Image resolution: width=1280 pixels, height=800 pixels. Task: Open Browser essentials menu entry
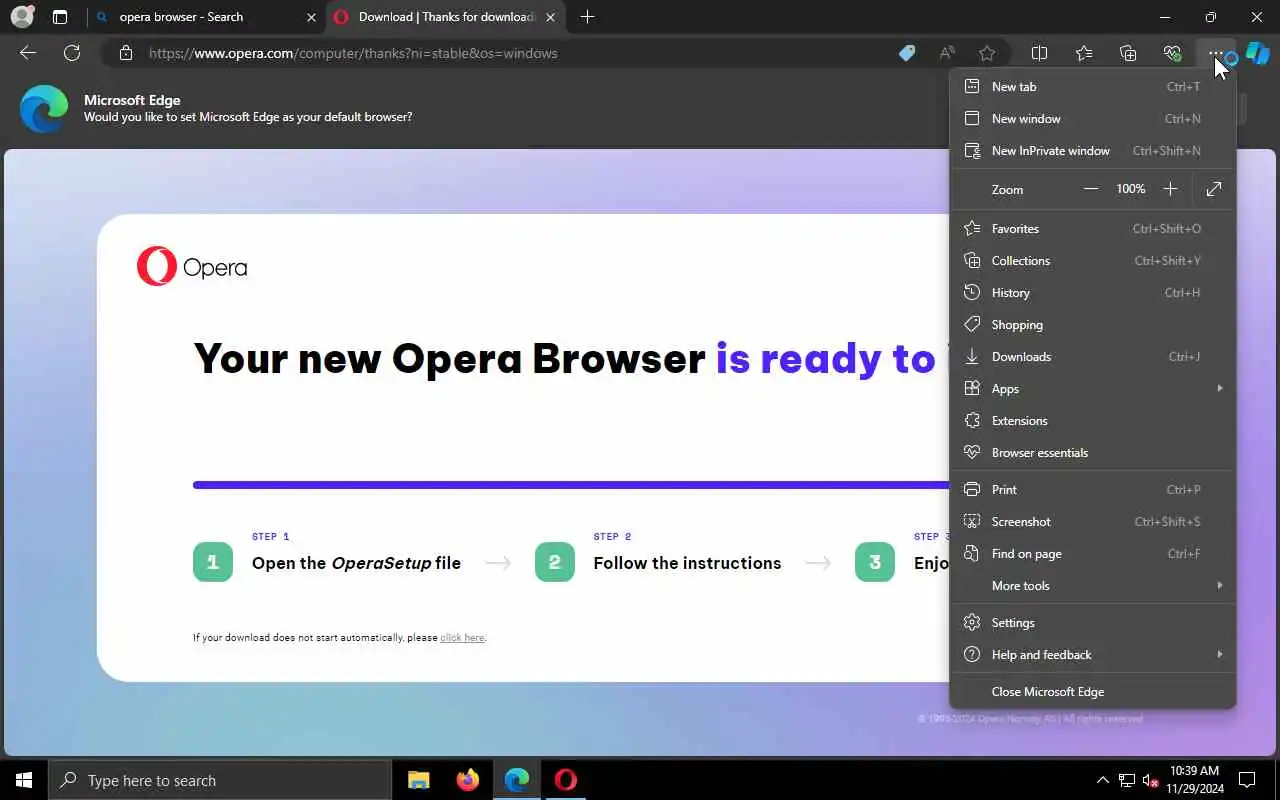coord(1092,453)
